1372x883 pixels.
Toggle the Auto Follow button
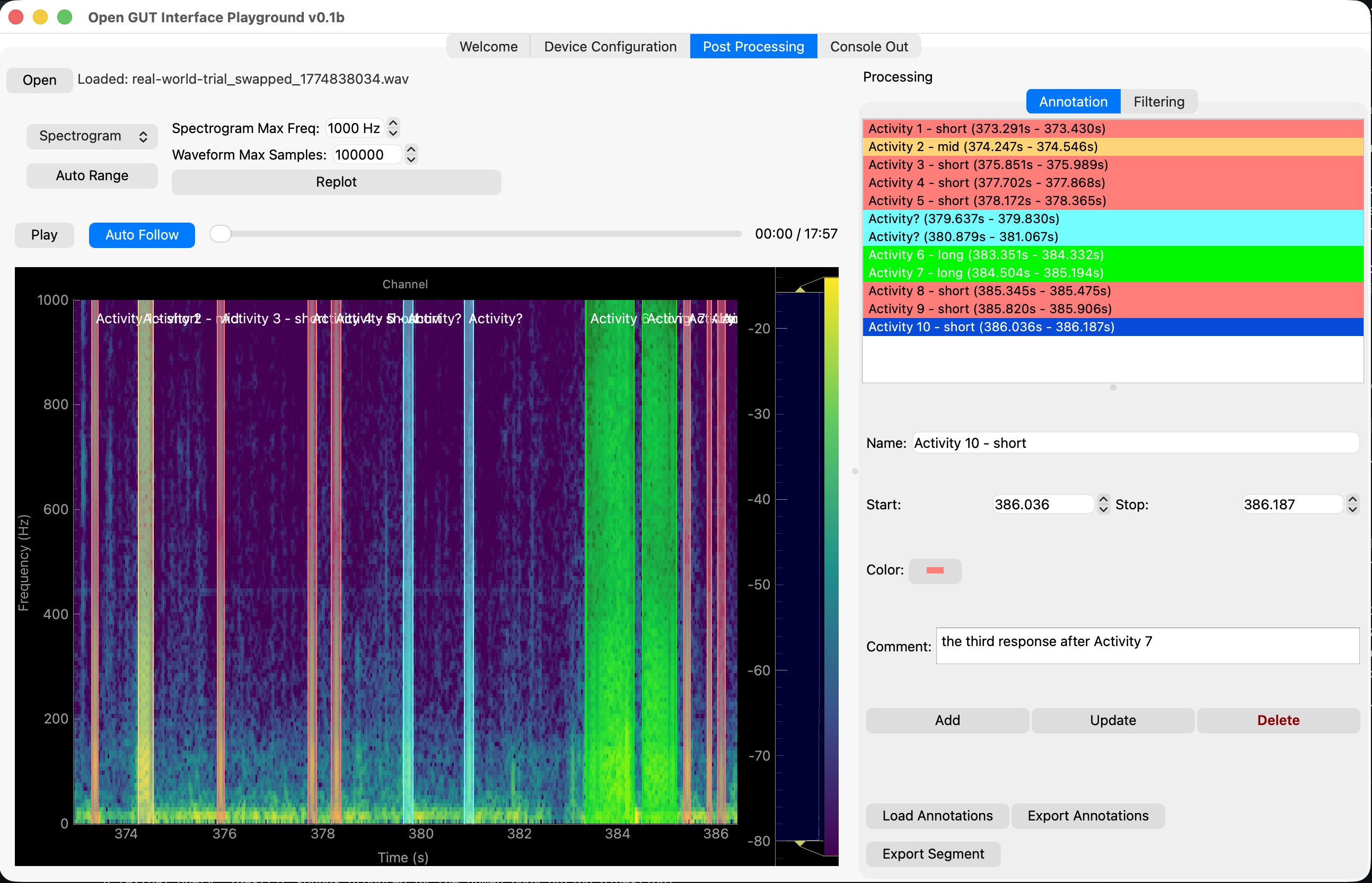click(142, 234)
